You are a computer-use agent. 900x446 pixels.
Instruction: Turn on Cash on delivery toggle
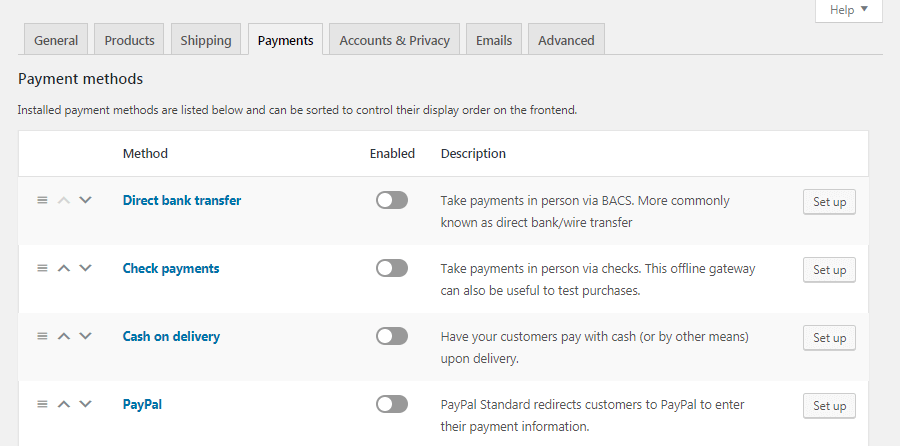pyautogui.click(x=392, y=336)
